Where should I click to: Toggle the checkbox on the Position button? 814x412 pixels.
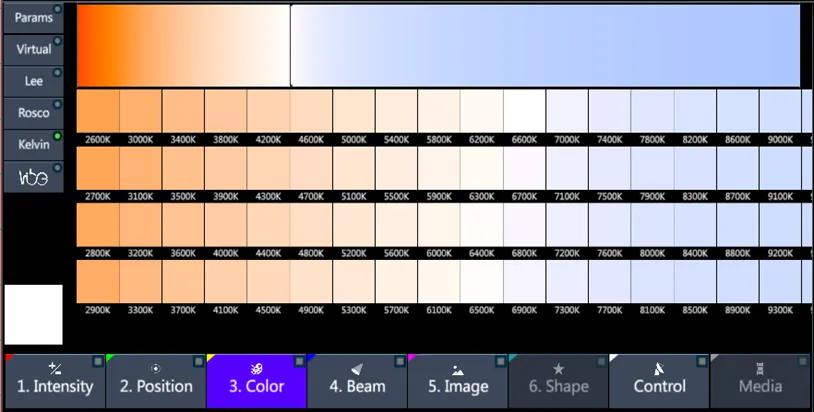tap(199, 361)
